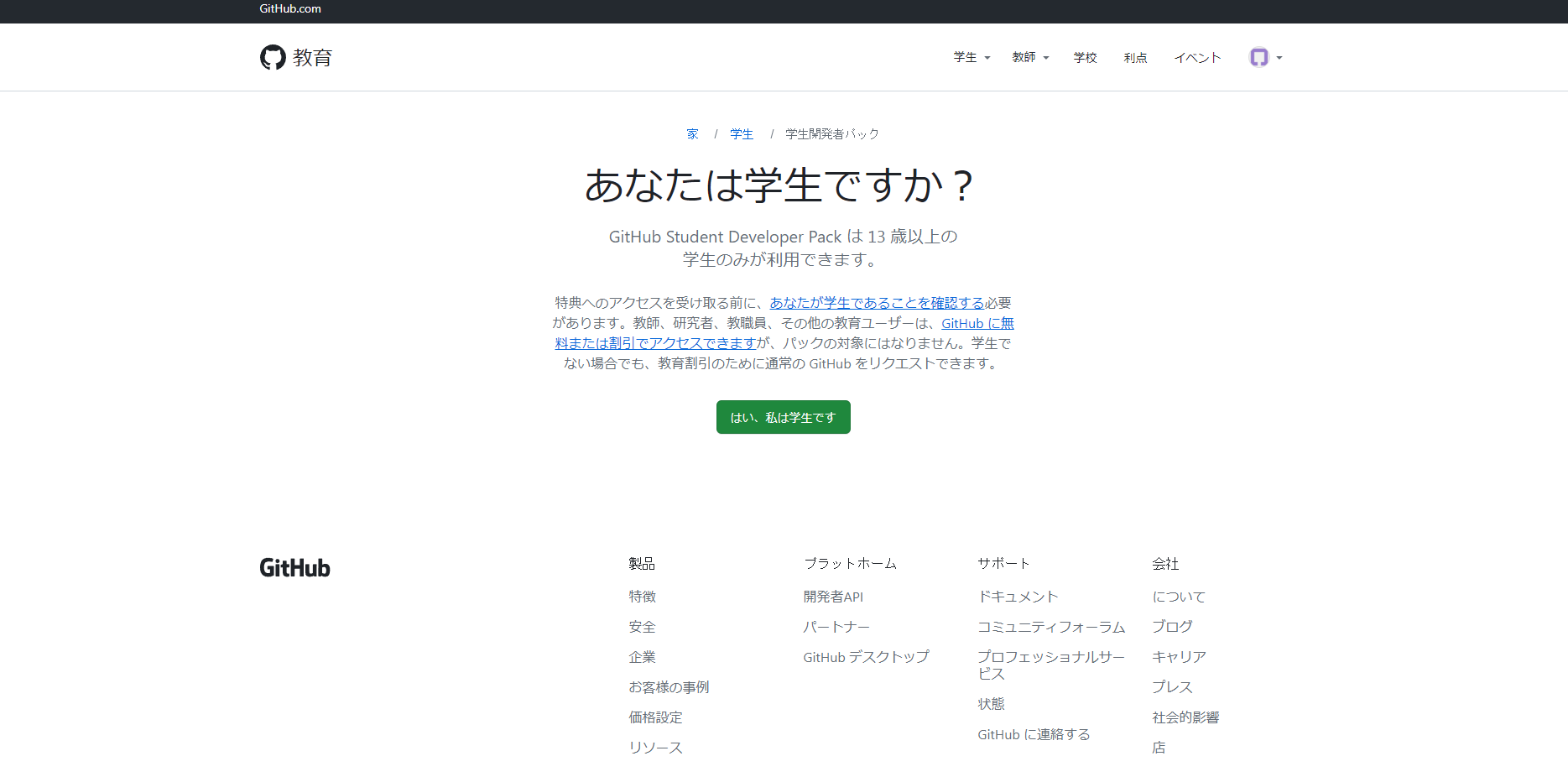The height and width of the screenshot is (777, 1568).
Task: Click the 教育 header title
Action: 313,57
